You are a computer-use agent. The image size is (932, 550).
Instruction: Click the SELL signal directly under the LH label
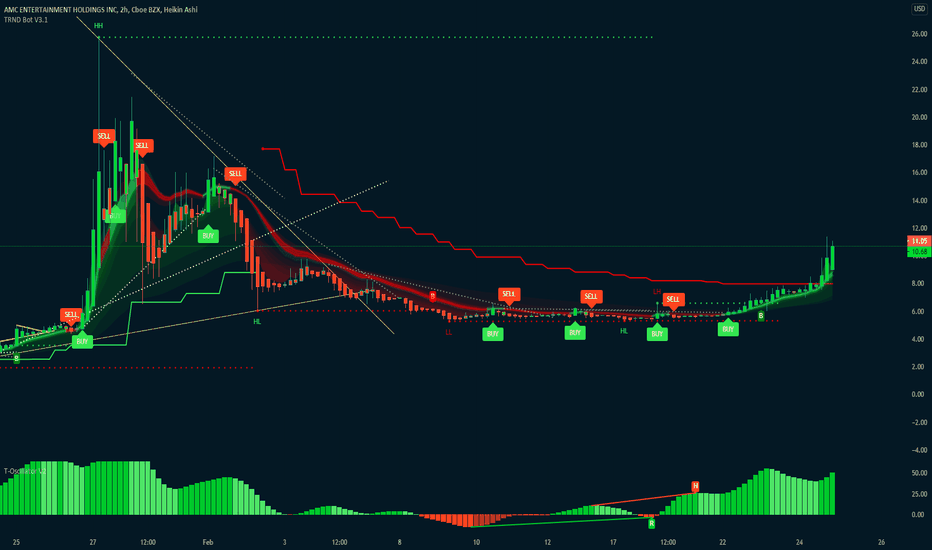point(673,300)
